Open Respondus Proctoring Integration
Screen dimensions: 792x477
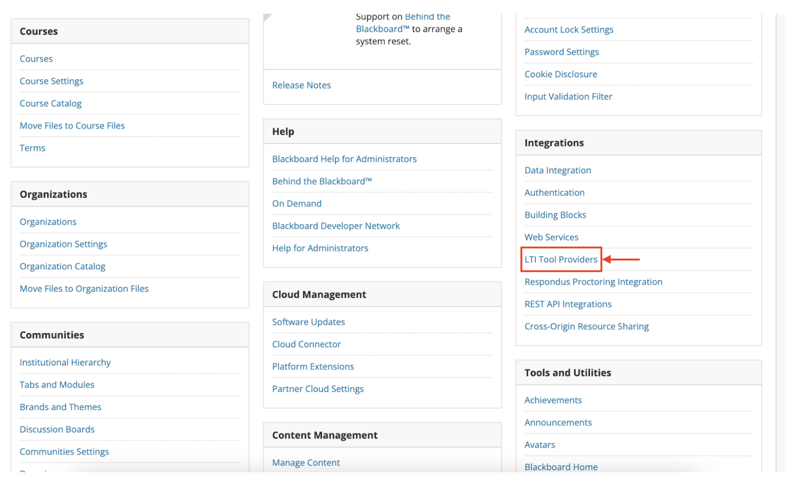[593, 281]
